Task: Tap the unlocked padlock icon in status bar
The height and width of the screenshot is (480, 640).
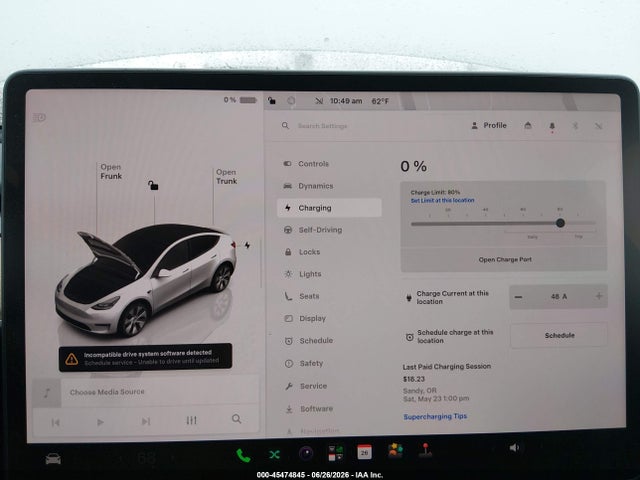Action: tap(271, 100)
